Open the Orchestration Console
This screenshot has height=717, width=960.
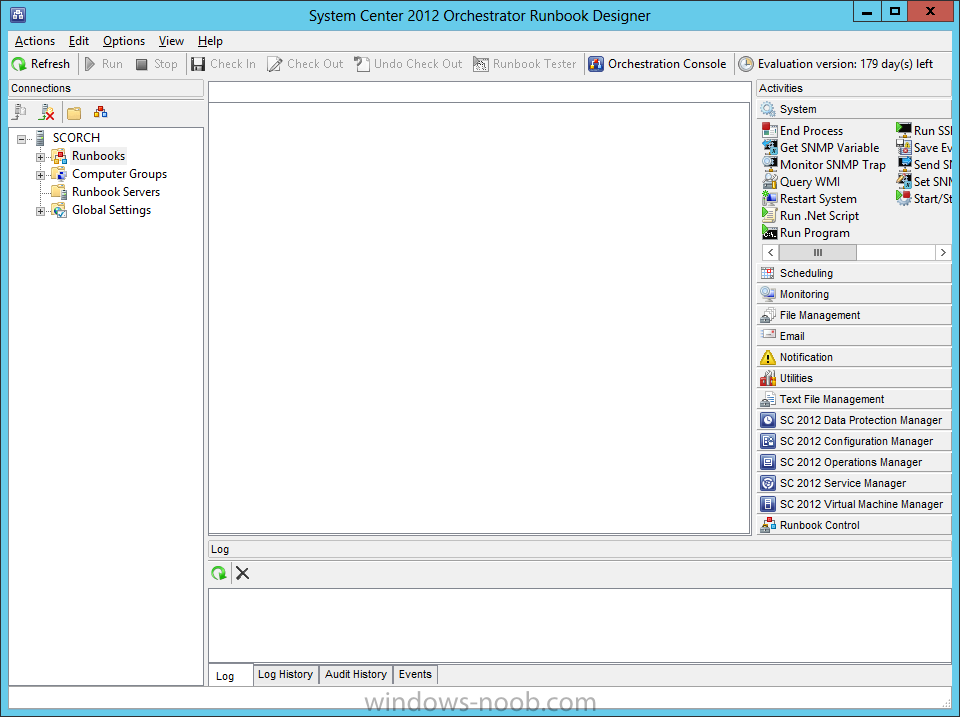tap(658, 64)
